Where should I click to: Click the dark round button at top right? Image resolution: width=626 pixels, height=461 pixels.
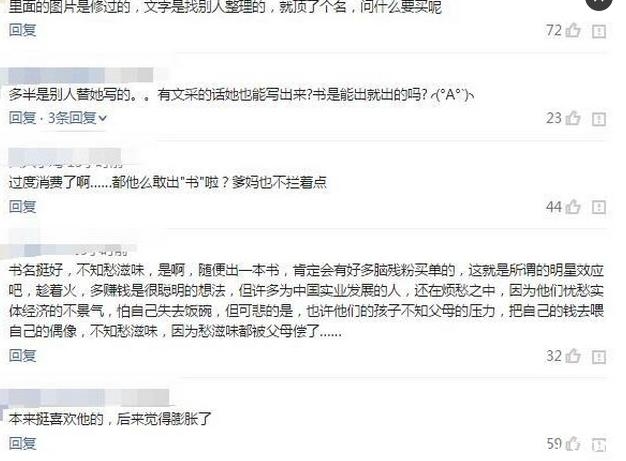(599, 4)
